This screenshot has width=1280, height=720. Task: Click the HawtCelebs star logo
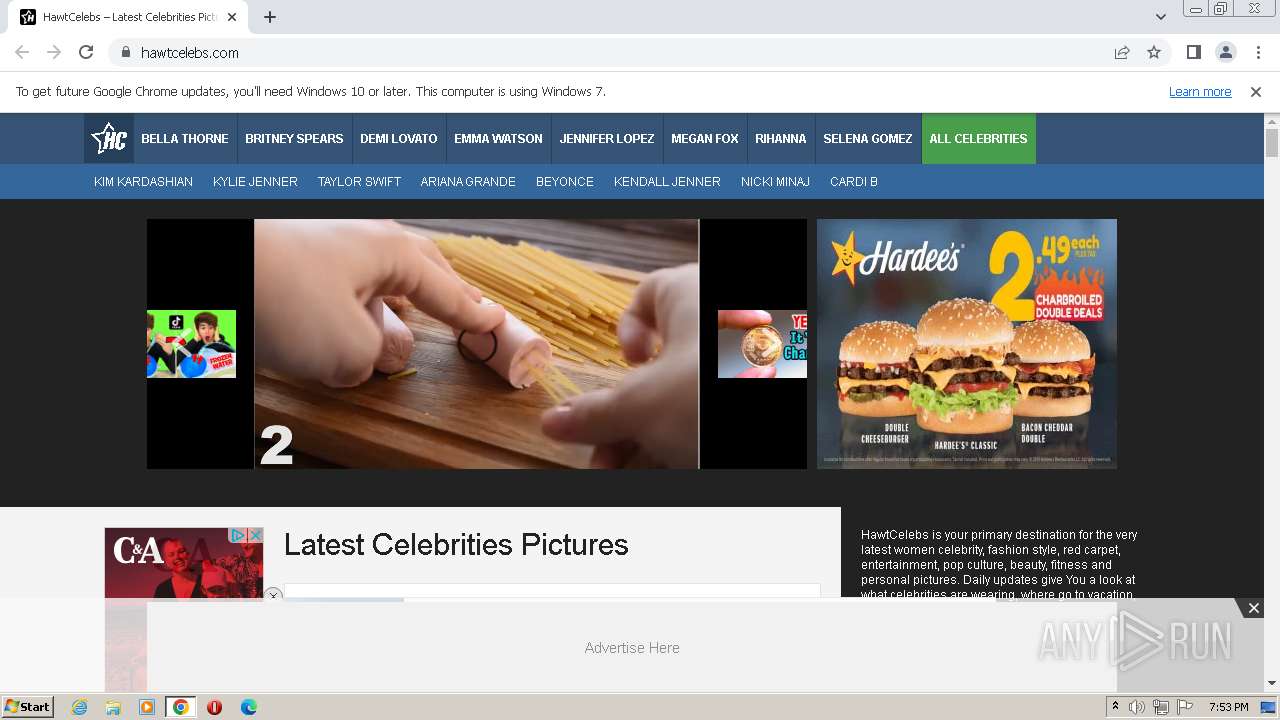(x=108, y=139)
